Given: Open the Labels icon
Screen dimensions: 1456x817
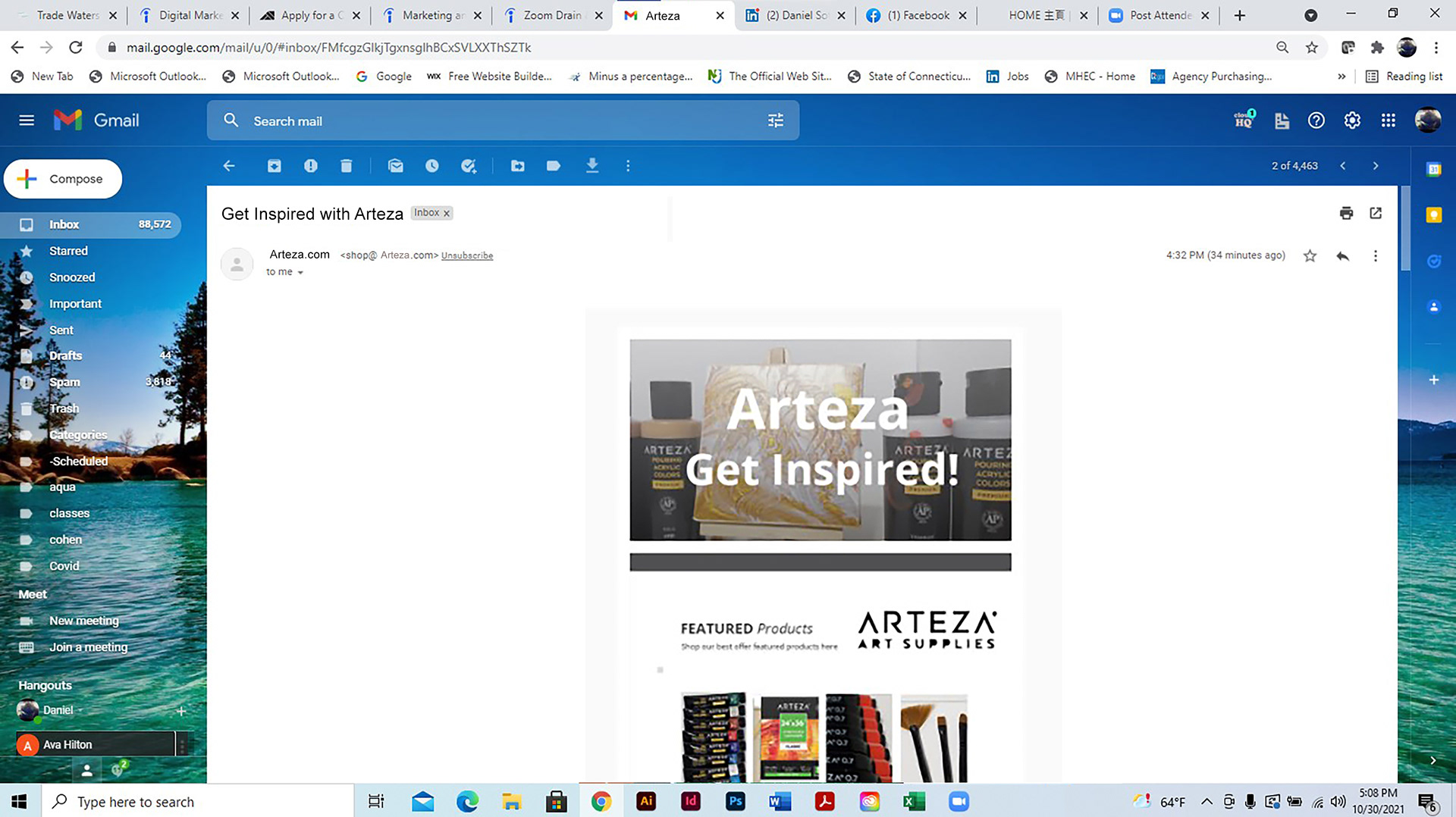Looking at the screenshot, I should (x=554, y=165).
